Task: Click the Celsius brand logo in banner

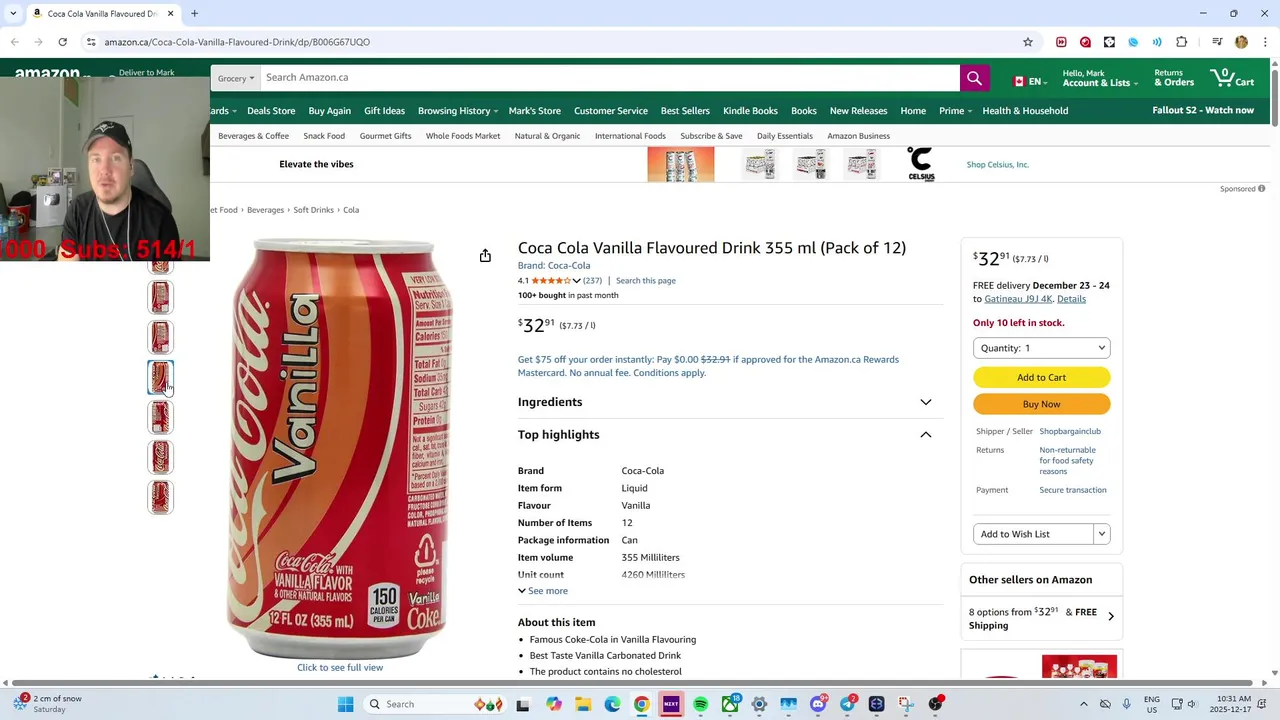Action: point(921,164)
